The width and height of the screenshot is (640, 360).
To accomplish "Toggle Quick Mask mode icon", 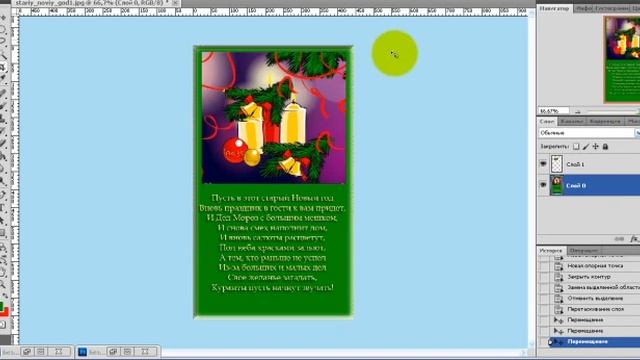I will click(x=3, y=325).
